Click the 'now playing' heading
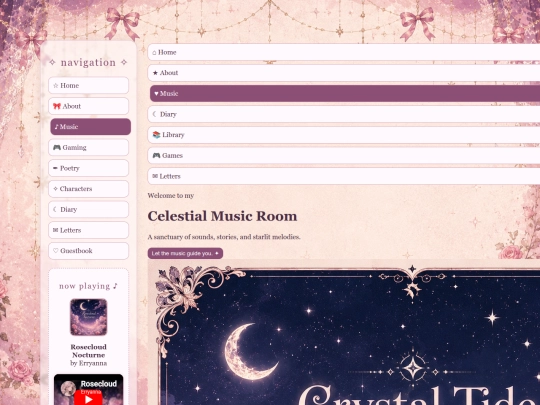Screen dimensions: 540x405 click(89, 286)
